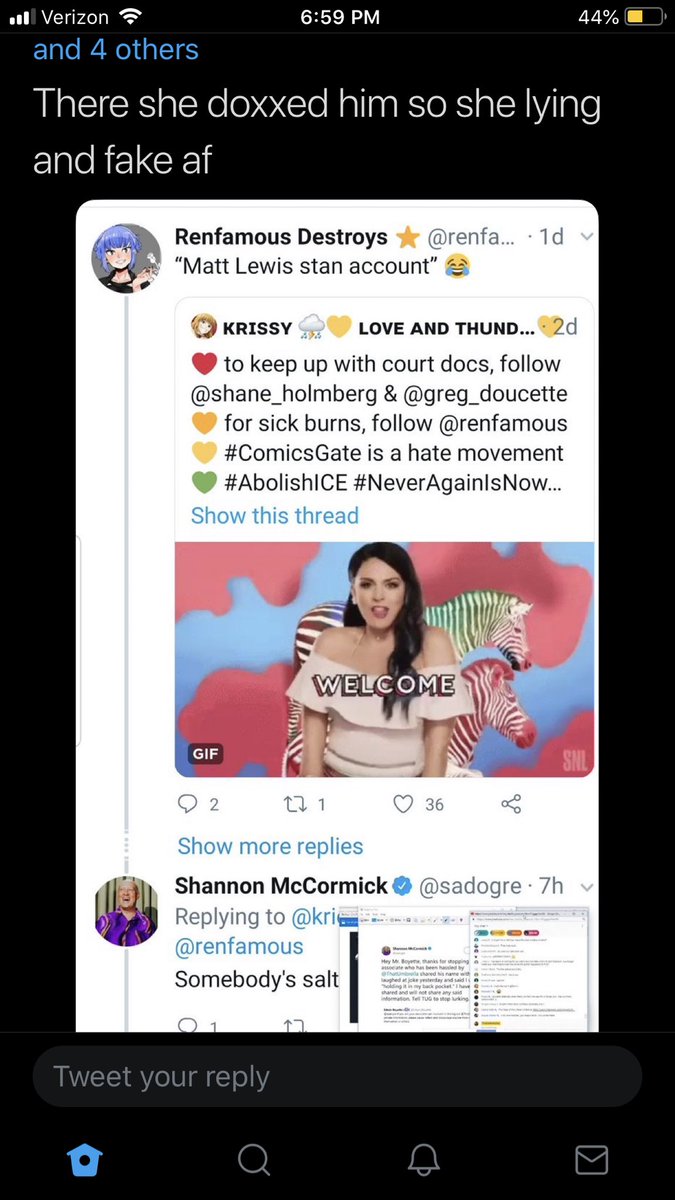The image size is (675, 1200).
Task: Tap Show more replies link
Action: click(270, 846)
